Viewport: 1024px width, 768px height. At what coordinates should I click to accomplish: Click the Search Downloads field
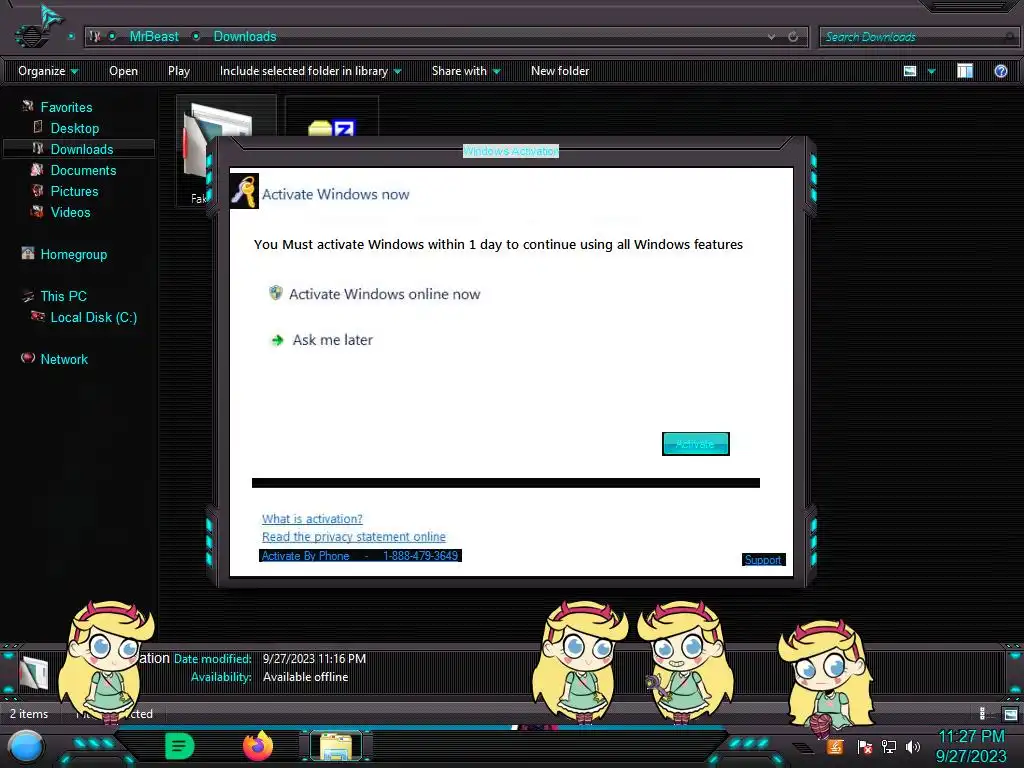coord(917,37)
